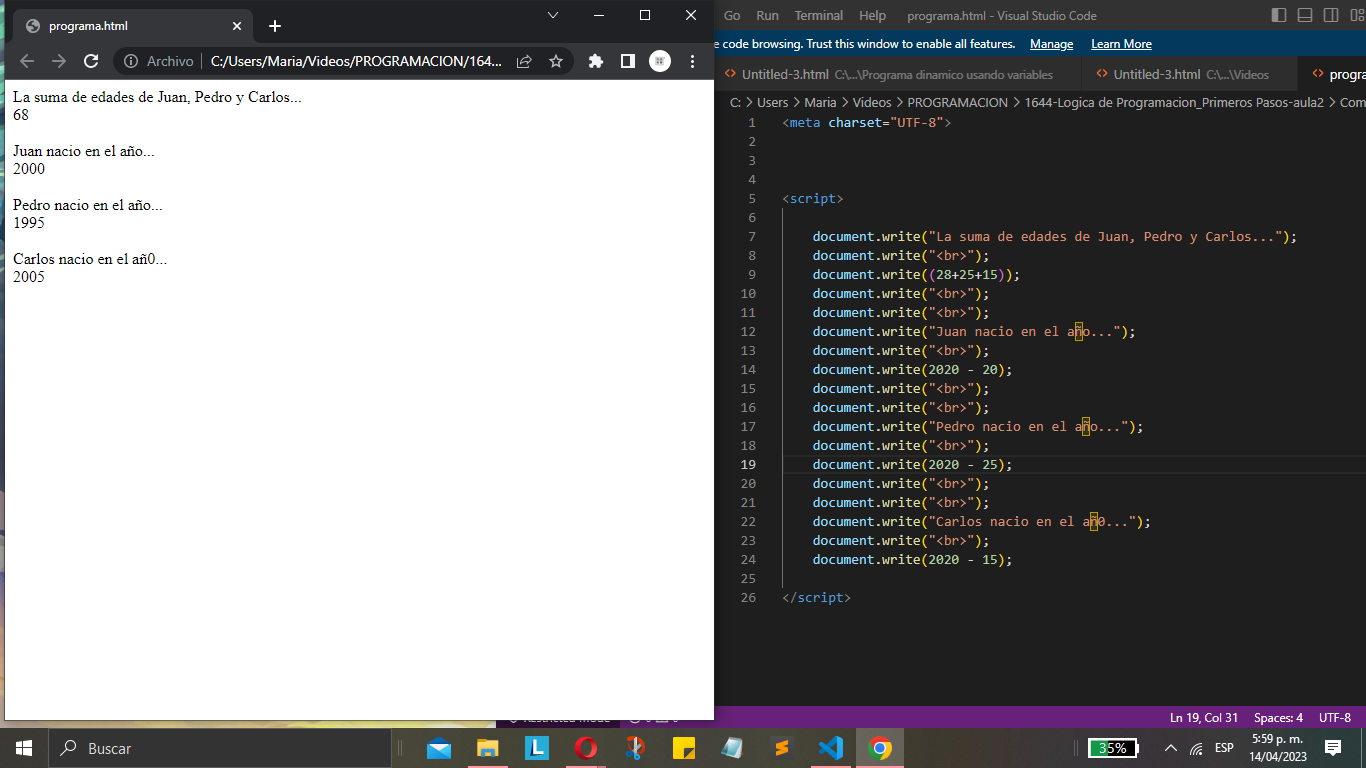
Task: Click the meta charset line in the editor
Action: (866, 123)
